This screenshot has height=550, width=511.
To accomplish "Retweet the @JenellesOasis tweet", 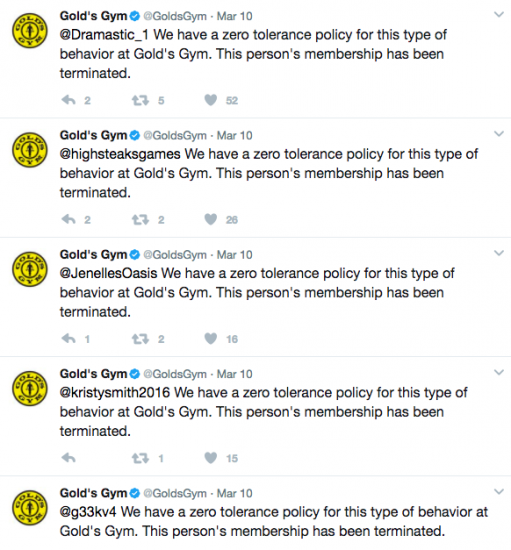I will 140,339.
